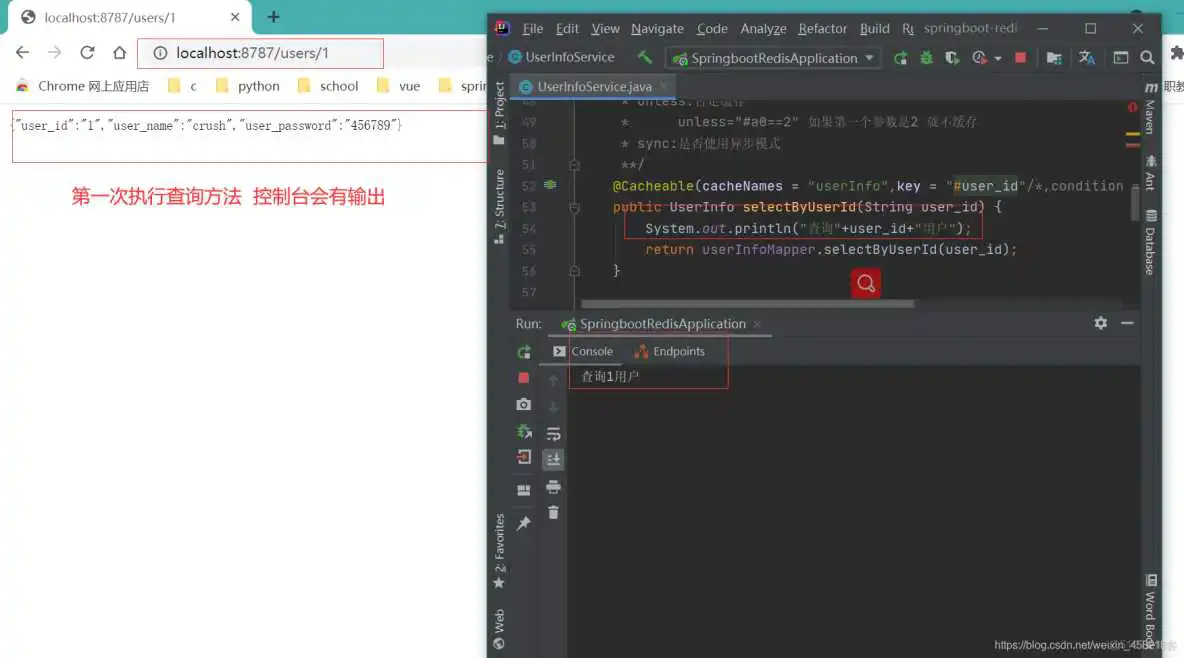Toggle soft-wrap in the console

pyautogui.click(x=553, y=432)
